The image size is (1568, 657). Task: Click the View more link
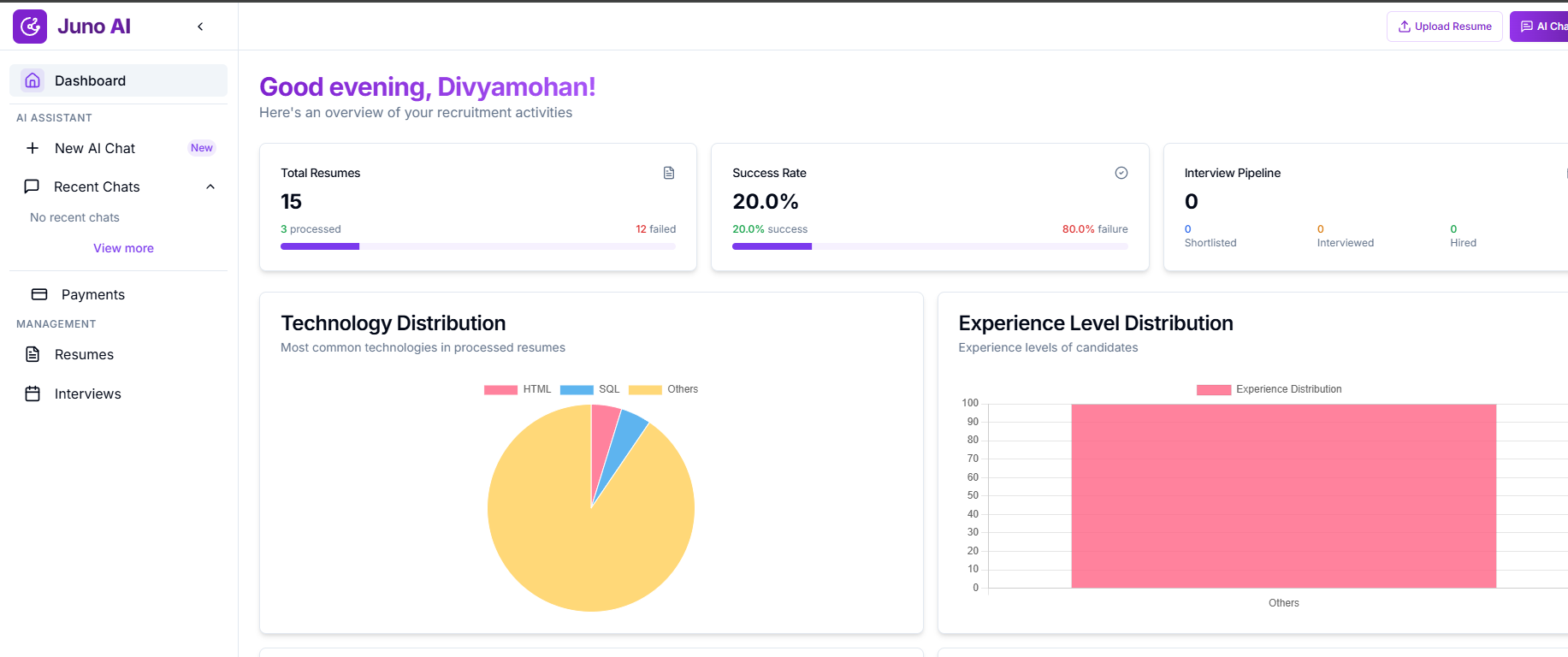coord(123,248)
